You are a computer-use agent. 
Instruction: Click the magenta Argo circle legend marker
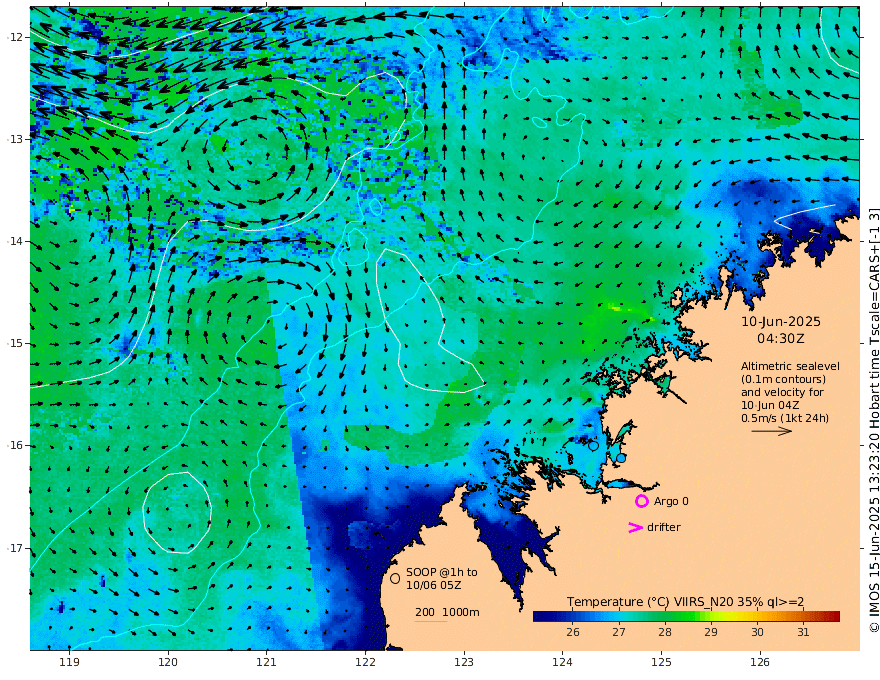(x=641, y=501)
